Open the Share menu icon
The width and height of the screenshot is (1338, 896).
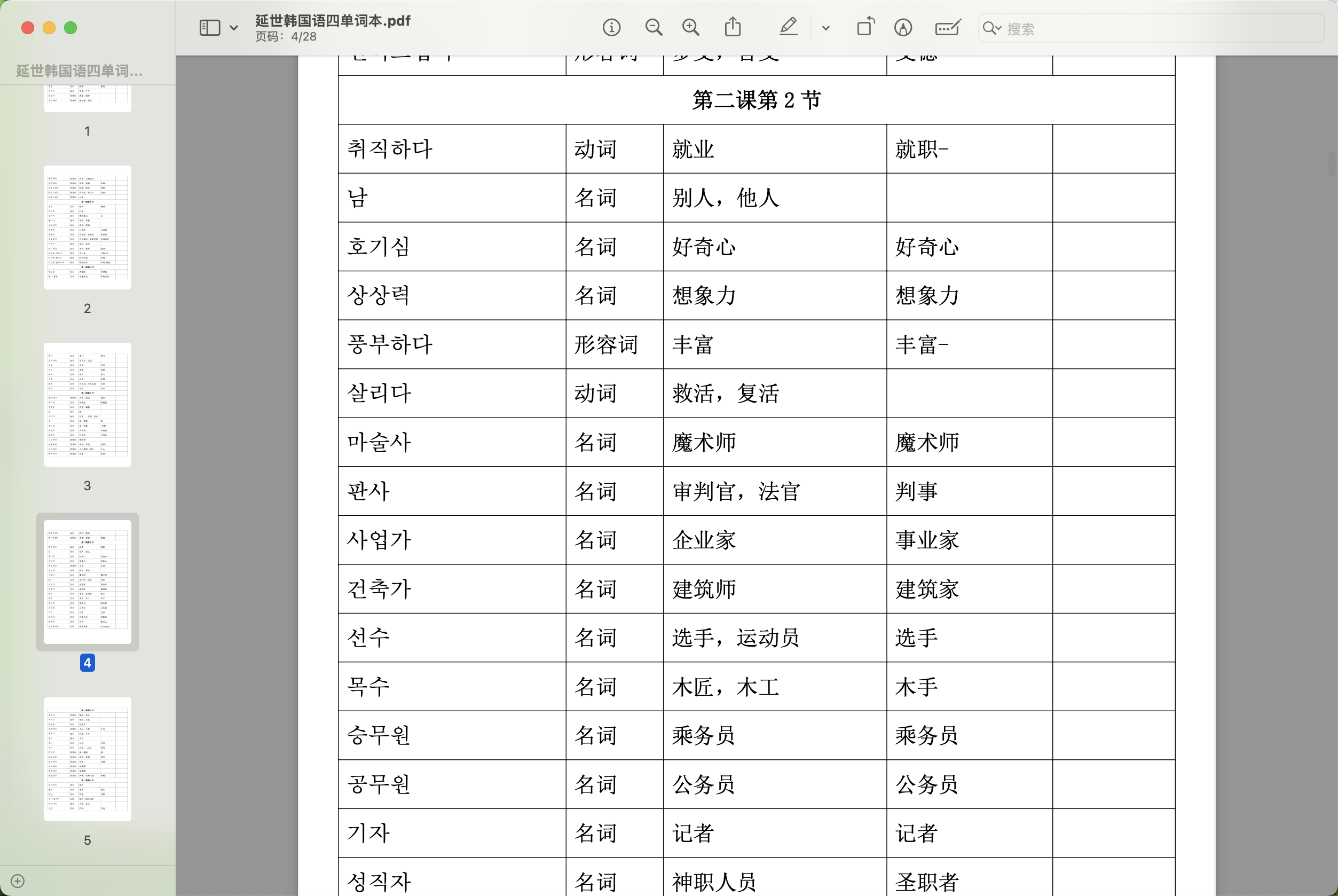pyautogui.click(x=733, y=27)
